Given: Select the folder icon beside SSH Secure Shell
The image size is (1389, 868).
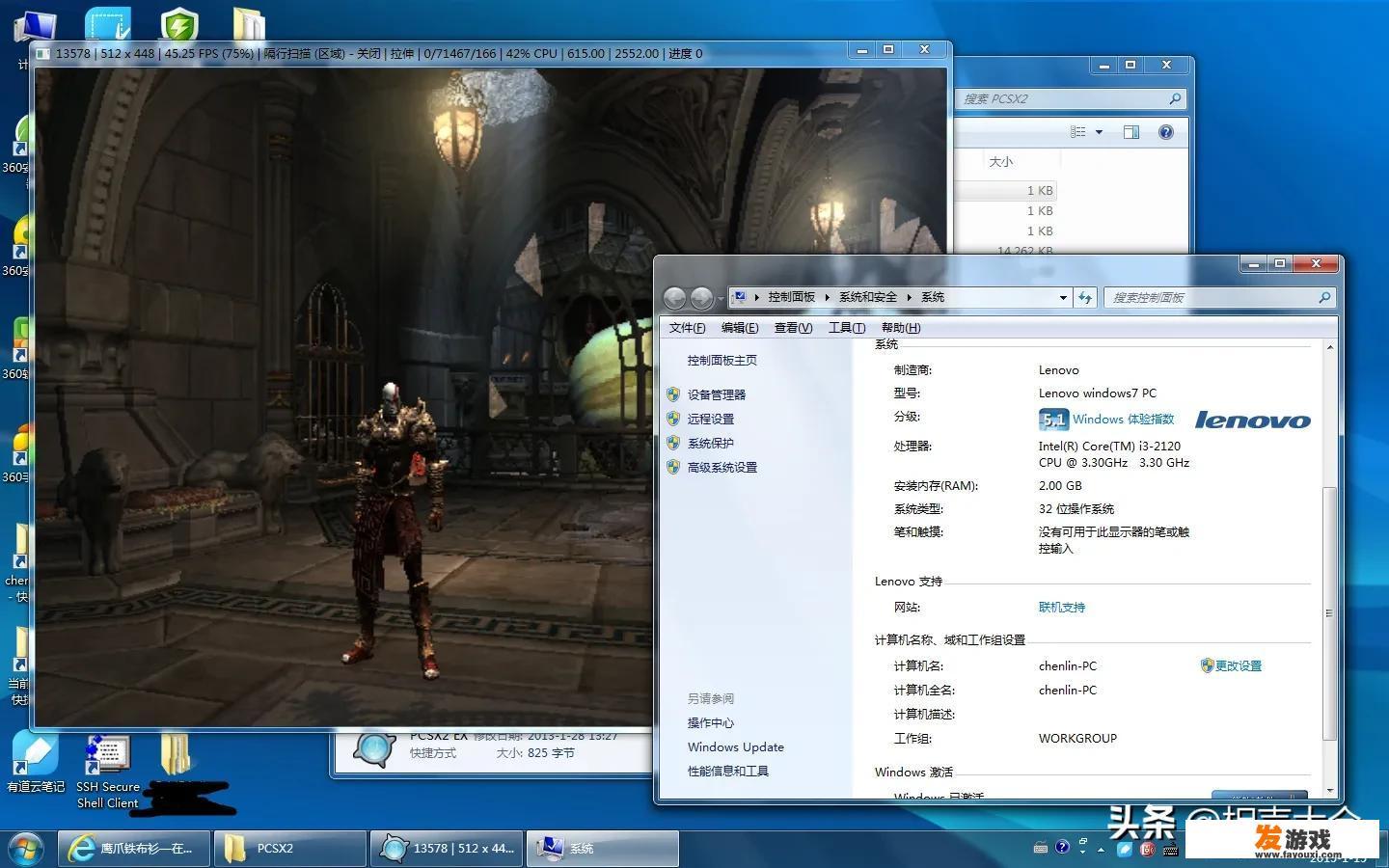Looking at the screenshot, I should pos(175,755).
